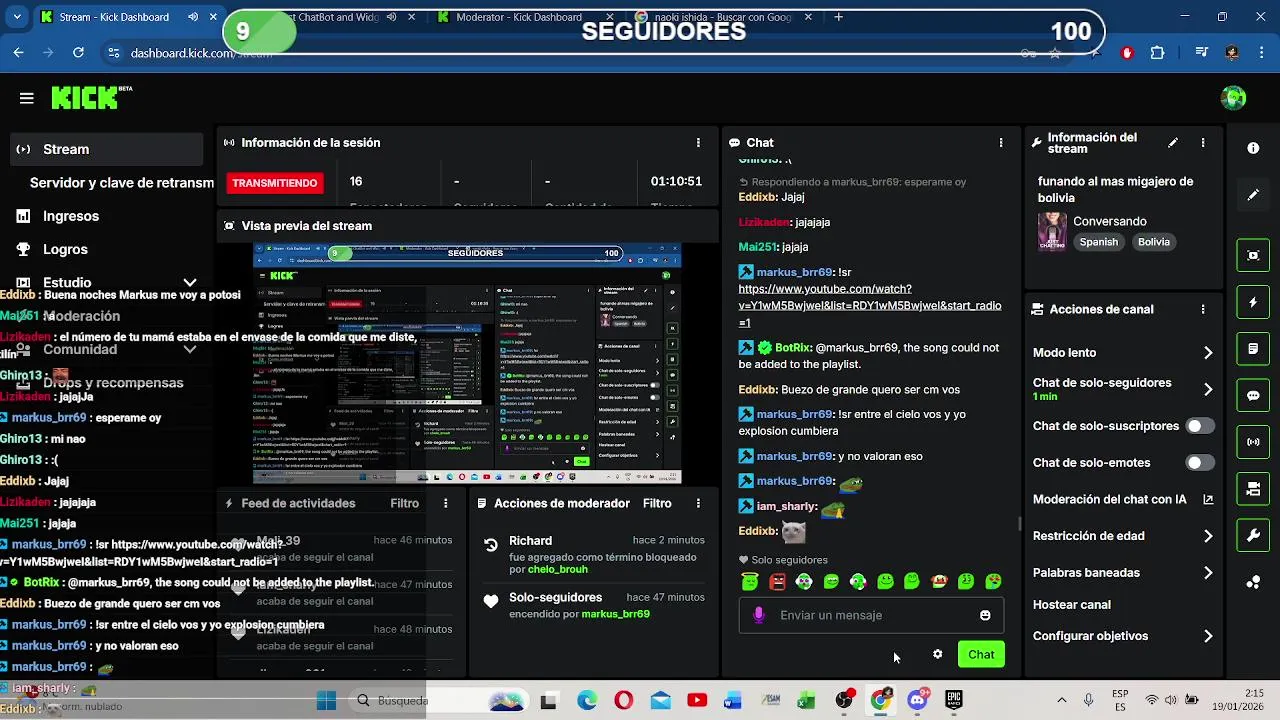
Task: Click the pencil edit icon in the right sidebar
Action: click(x=1253, y=195)
